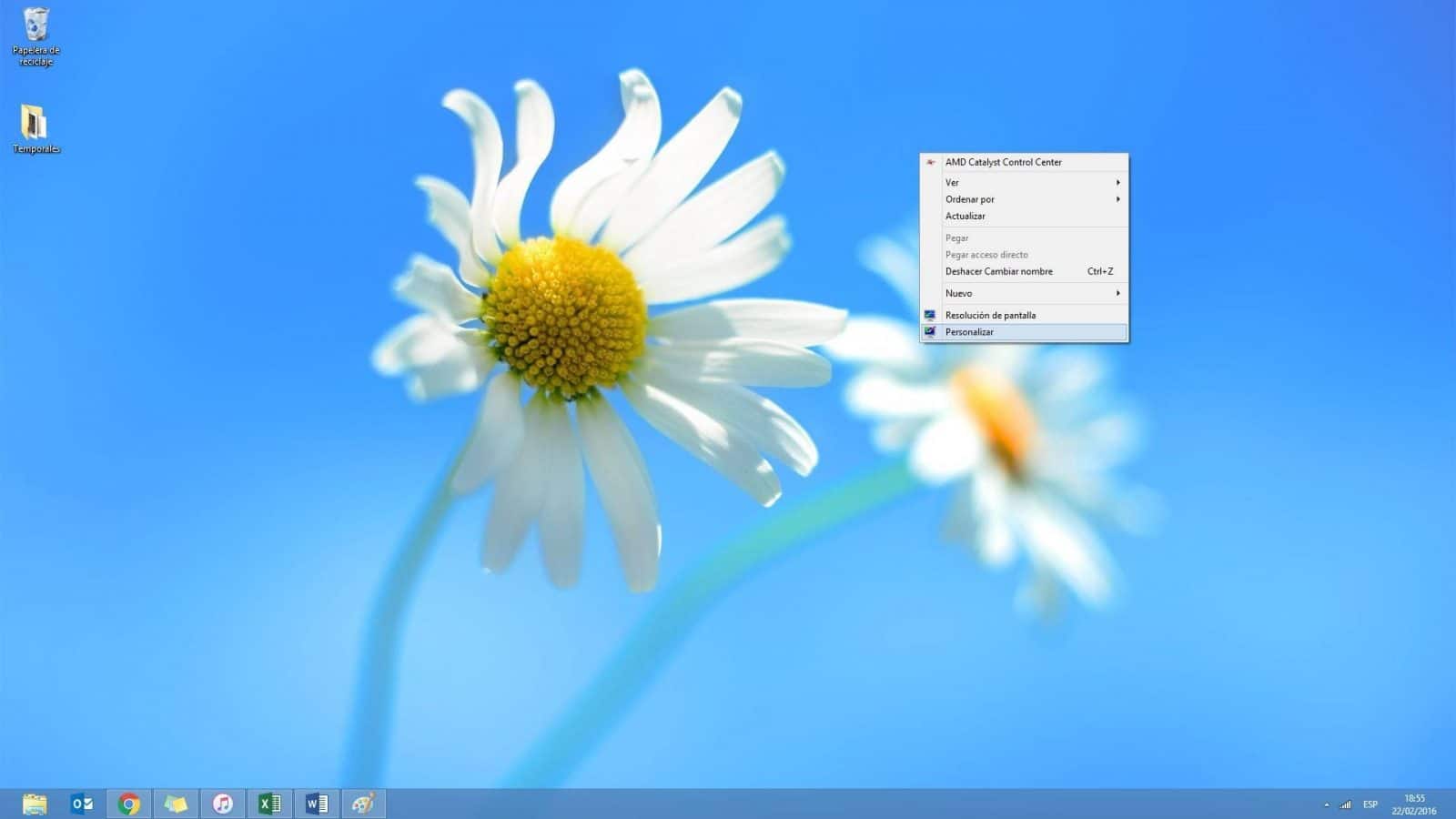Select Deshacer Cambiar nombre

[x=997, y=271]
